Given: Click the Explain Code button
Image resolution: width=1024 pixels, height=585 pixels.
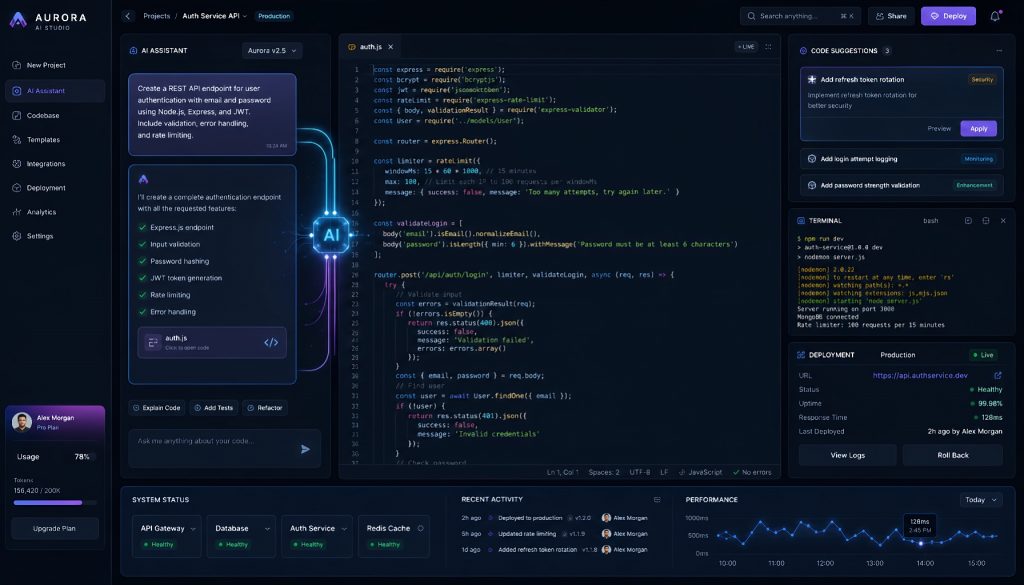Looking at the screenshot, I should [157, 408].
